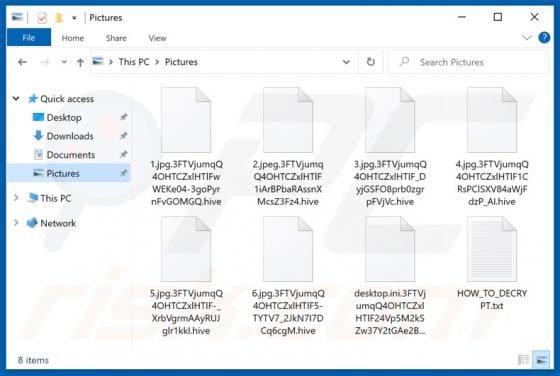Expand the This PC tree node
Image resolution: width=560 pixels, height=376 pixels.
click(16, 198)
